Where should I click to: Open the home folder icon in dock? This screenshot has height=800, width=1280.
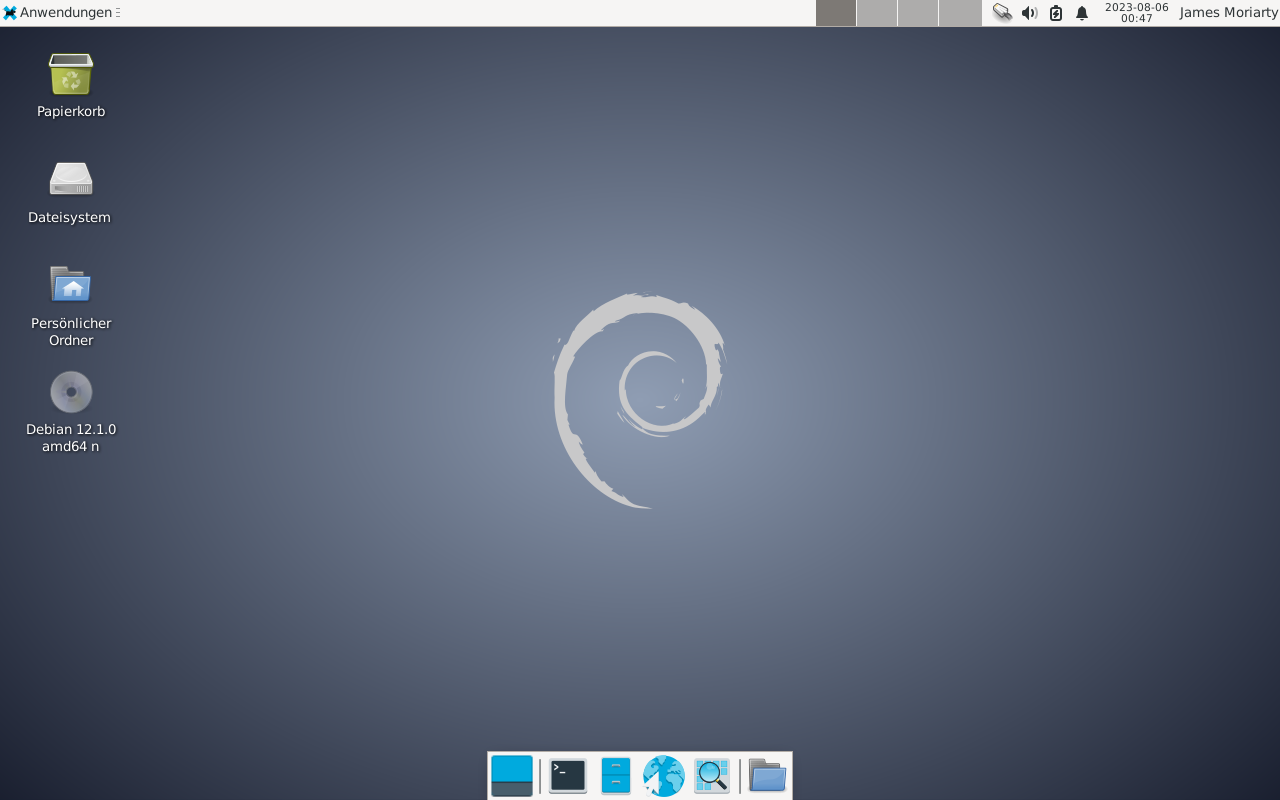(767, 776)
